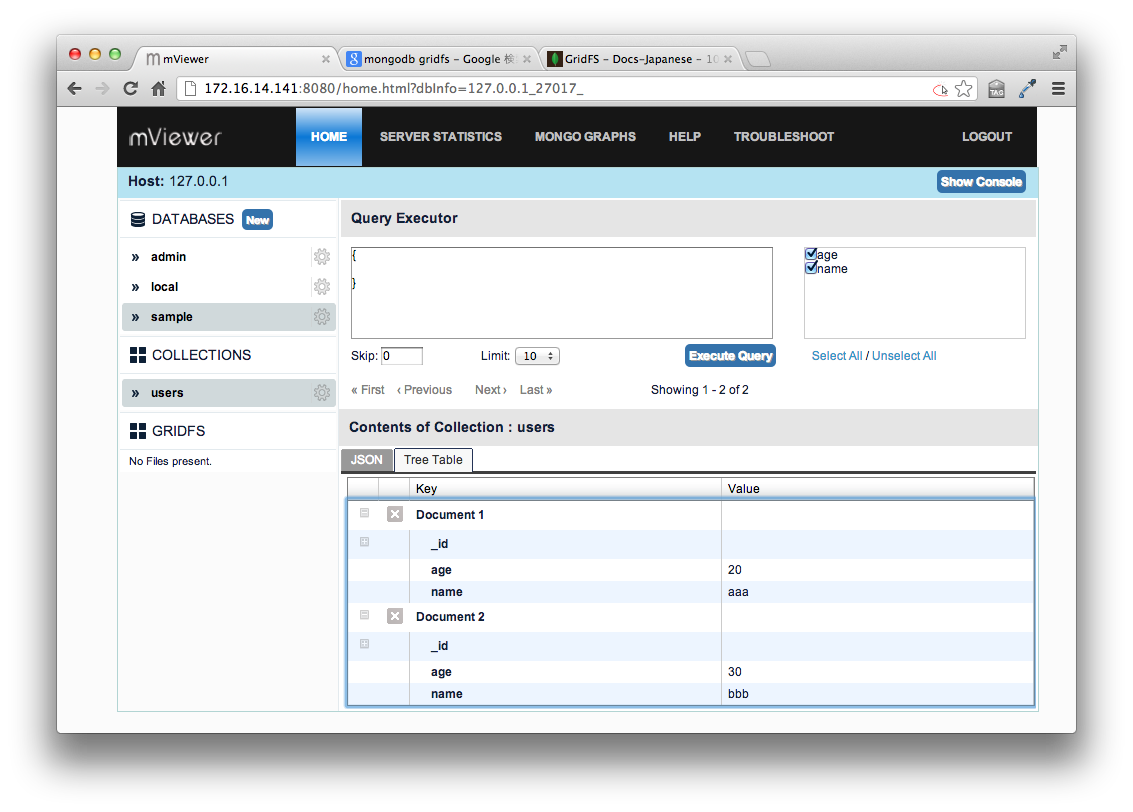Image resolution: width=1133 pixels, height=812 pixels.
Task: Click the Unselect All link
Action: click(x=904, y=356)
